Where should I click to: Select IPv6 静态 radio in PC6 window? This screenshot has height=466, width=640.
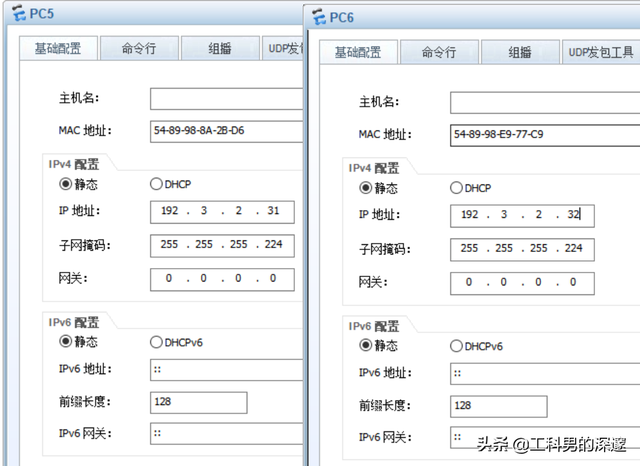pos(365,345)
